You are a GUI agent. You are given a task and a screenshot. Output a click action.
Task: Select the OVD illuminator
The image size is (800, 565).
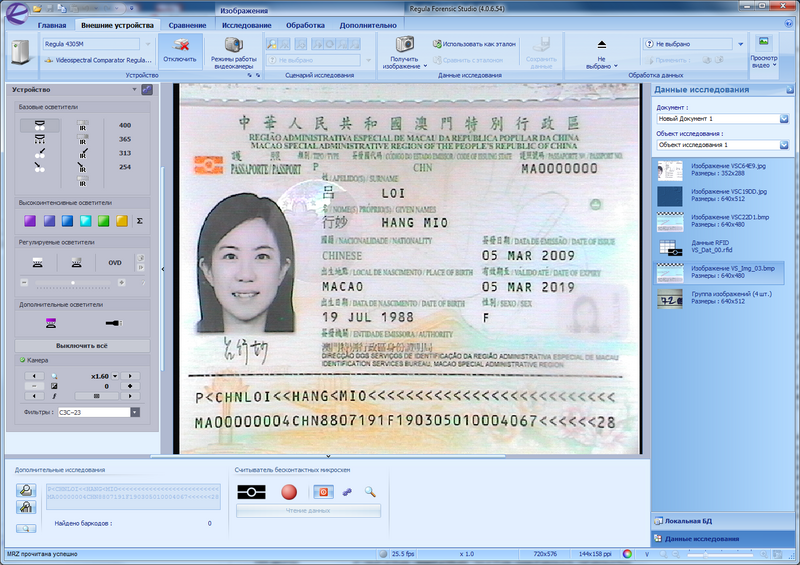click(x=114, y=263)
